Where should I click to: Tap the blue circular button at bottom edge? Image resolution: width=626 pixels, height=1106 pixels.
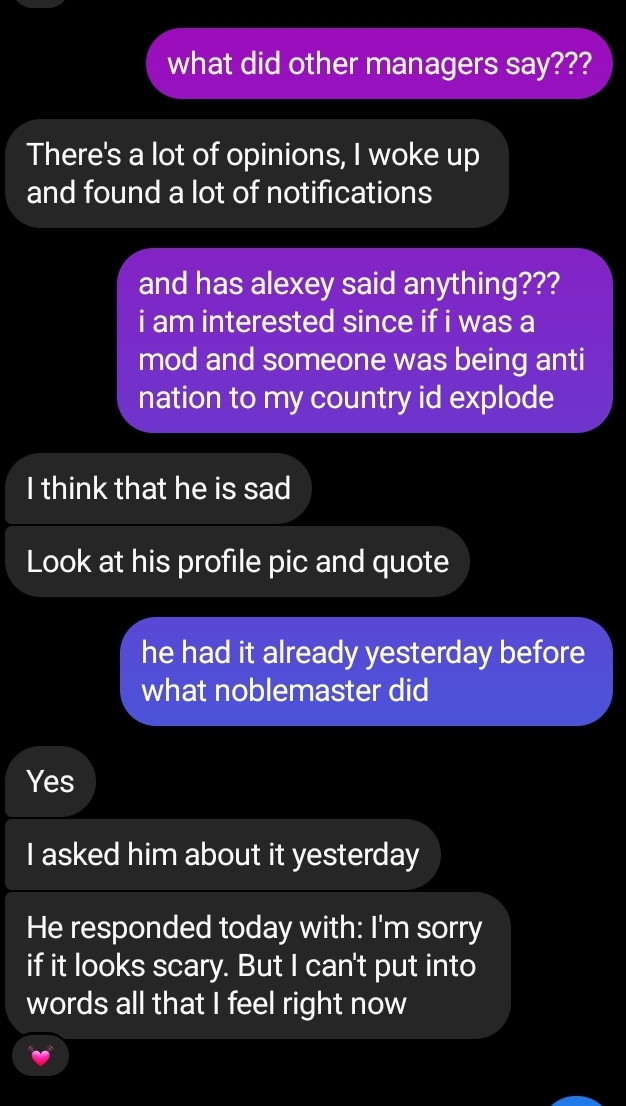(x=577, y=1101)
